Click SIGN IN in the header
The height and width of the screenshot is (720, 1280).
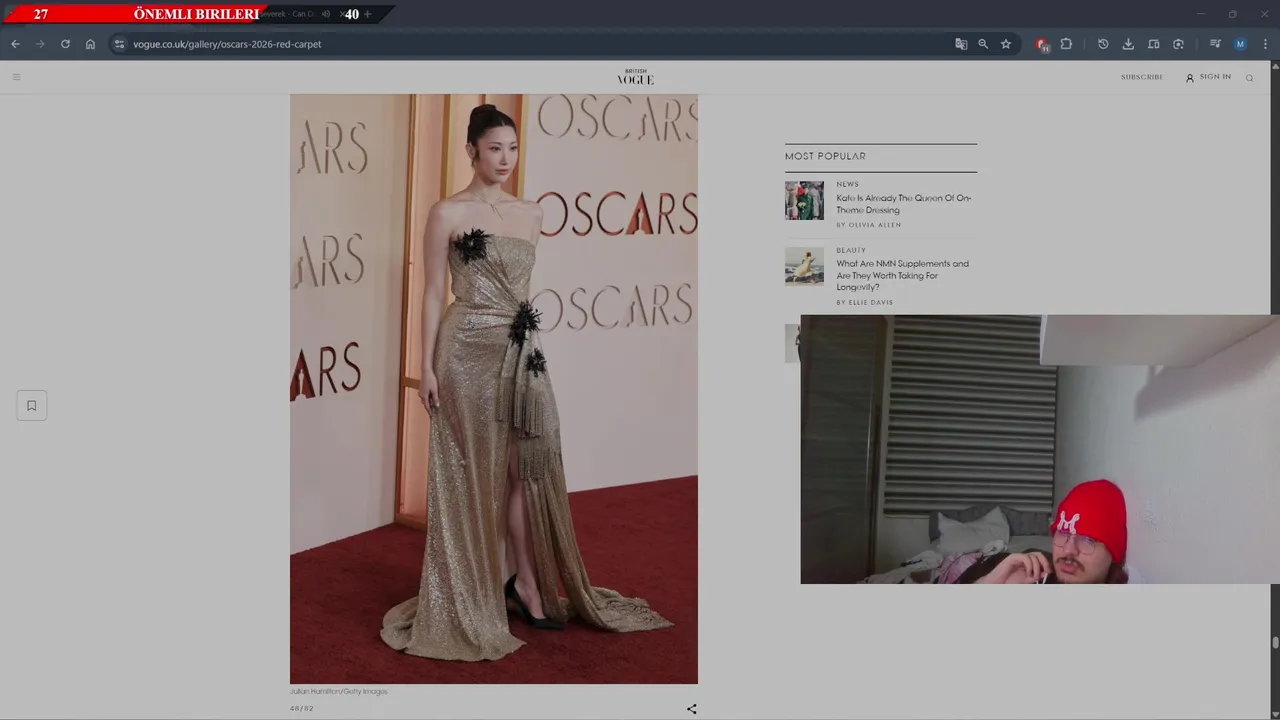pos(1208,77)
